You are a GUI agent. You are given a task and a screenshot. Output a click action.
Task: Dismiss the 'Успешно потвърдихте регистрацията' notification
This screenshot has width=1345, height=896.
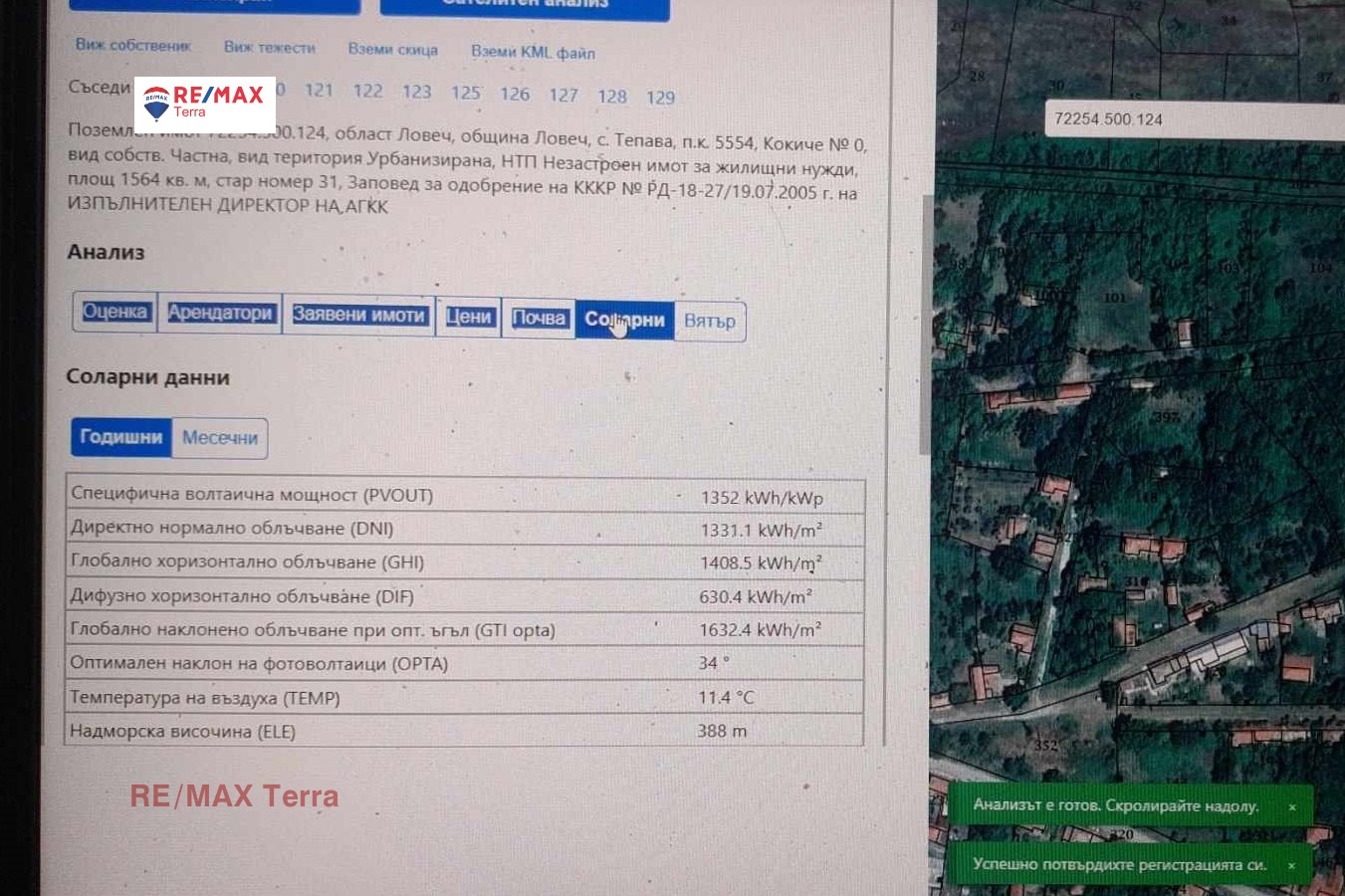(x=1291, y=865)
